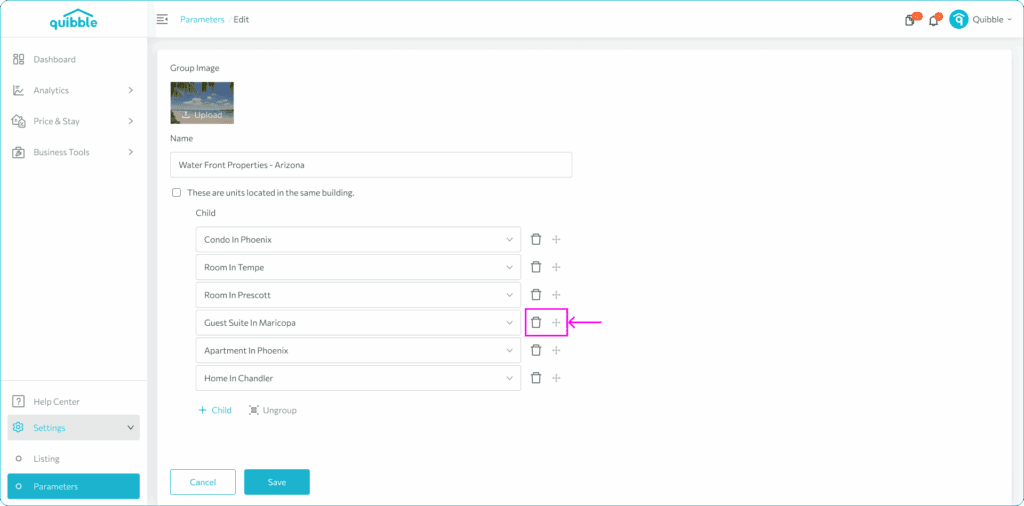Click the move handle beside Apartment In Phoenix
The width and height of the screenshot is (1024, 506).
pos(556,351)
